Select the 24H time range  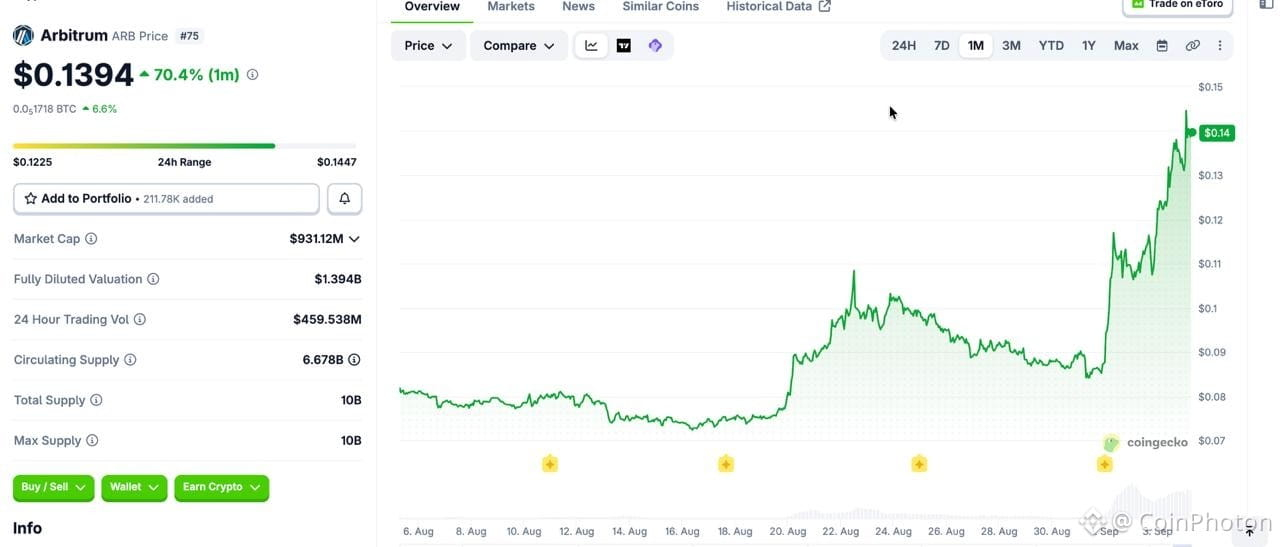point(903,46)
